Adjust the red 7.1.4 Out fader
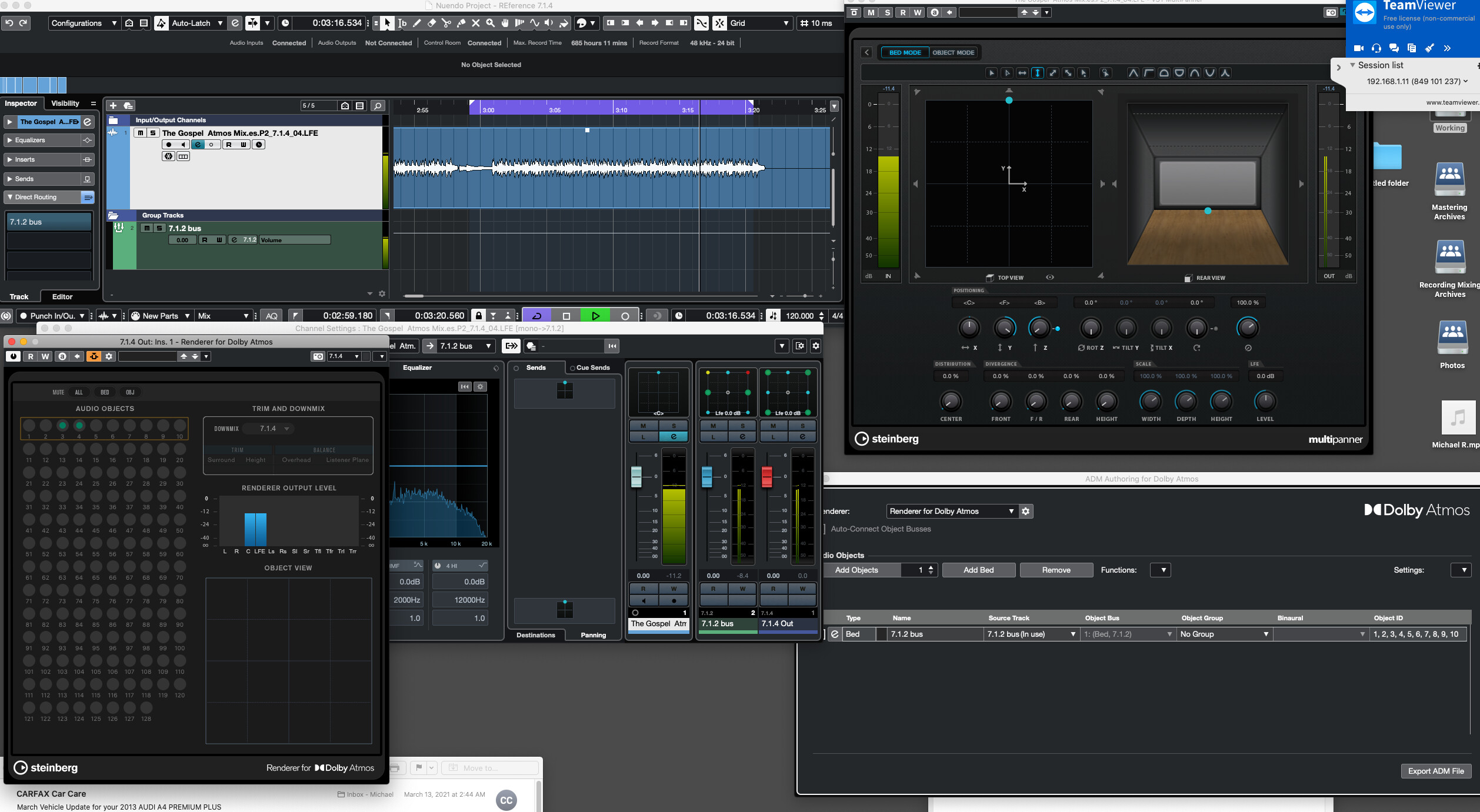 click(766, 476)
